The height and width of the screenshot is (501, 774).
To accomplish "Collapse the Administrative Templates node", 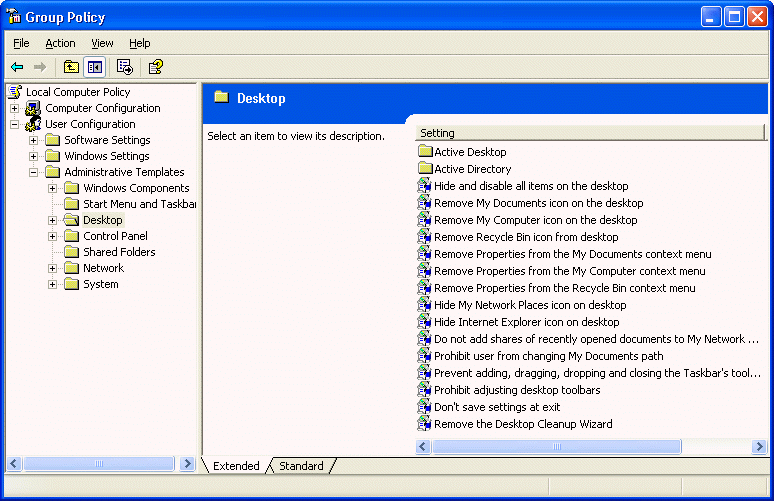I will coord(34,172).
